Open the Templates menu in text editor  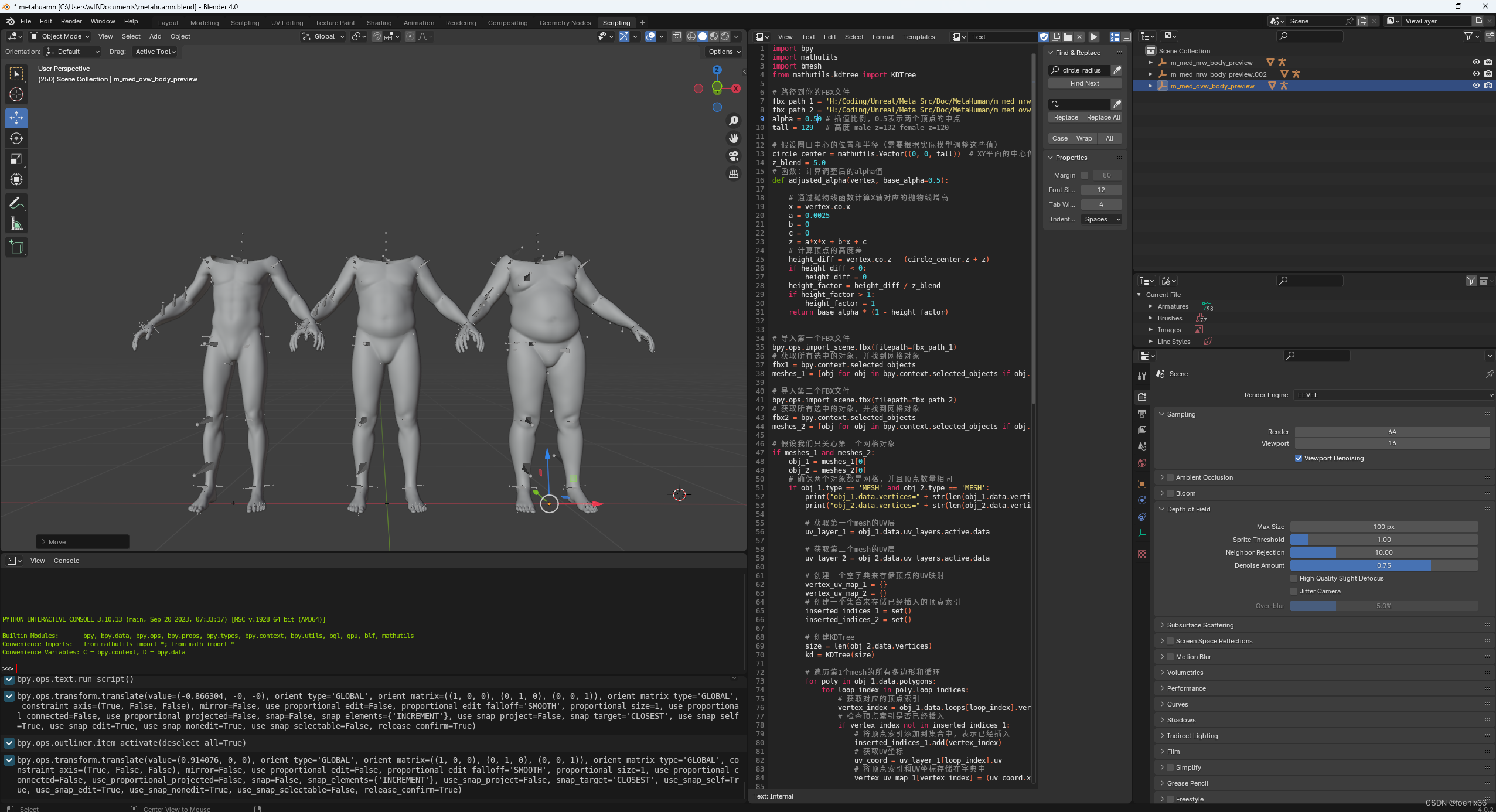coord(918,37)
